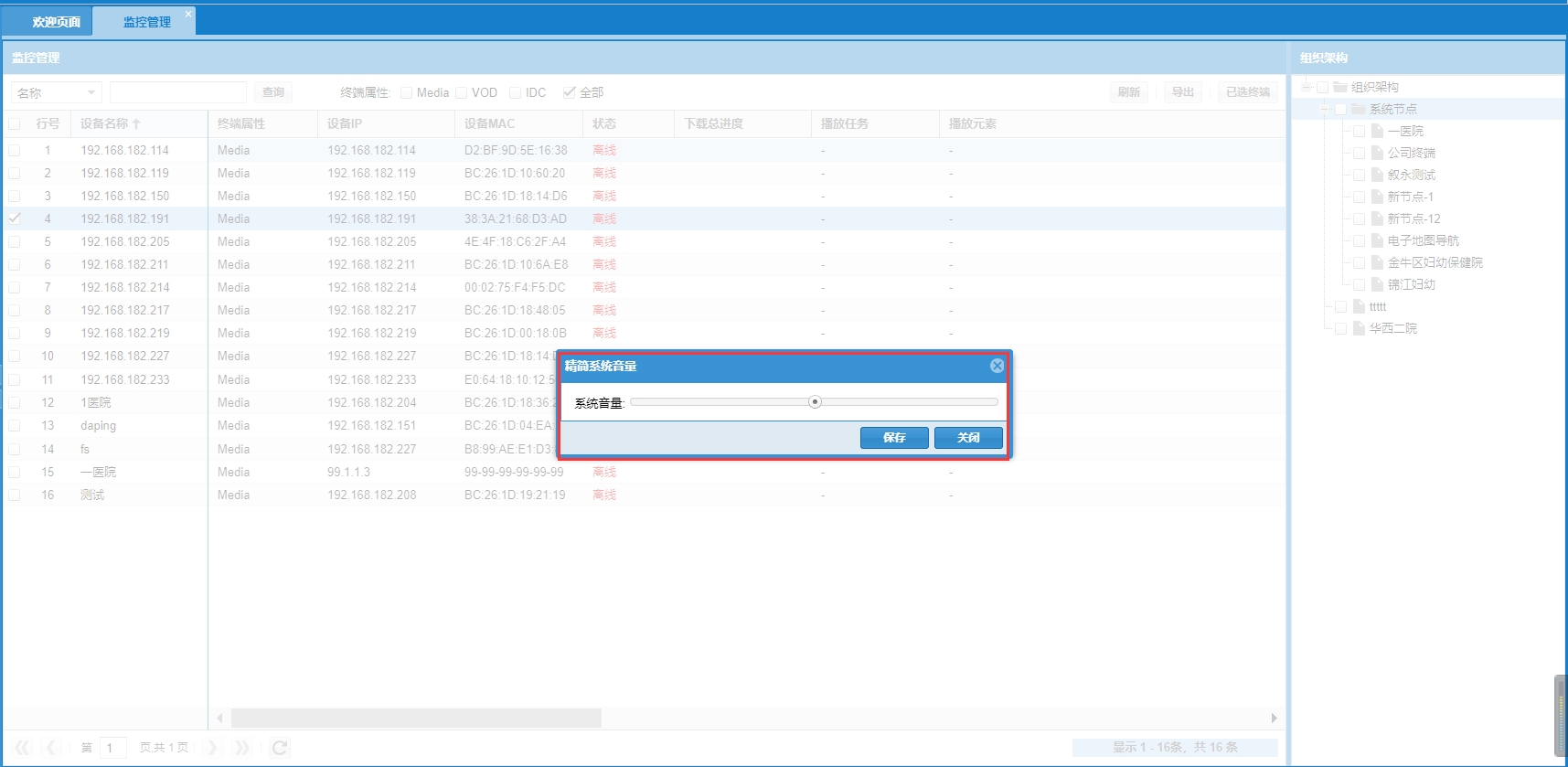Check the 组织架构 root checkbox in tree

tap(1322, 87)
